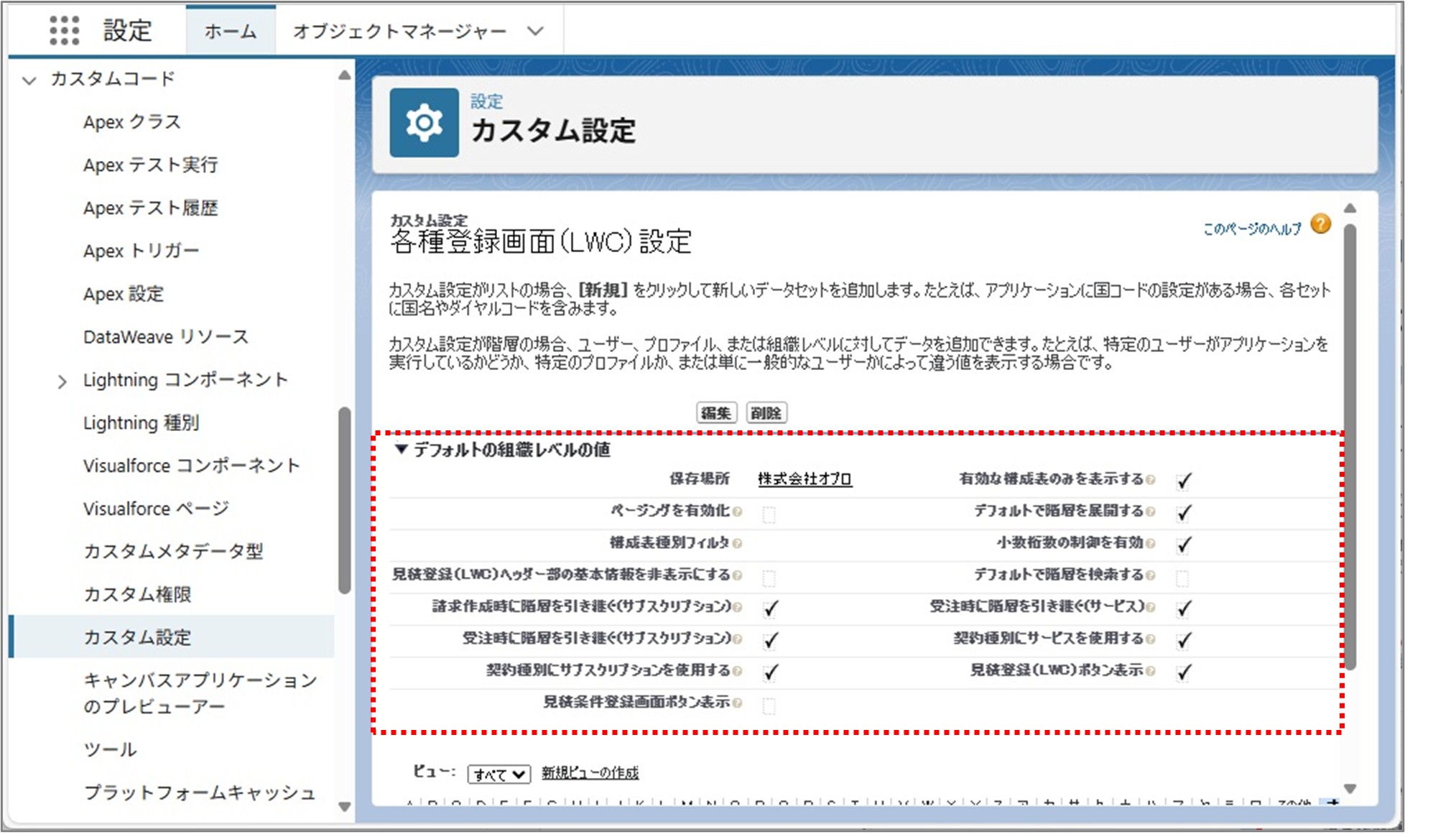Enable デフォルトで階層を検索する checkbox
Viewport: 1456px width, 837px height.
pos(1184,575)
